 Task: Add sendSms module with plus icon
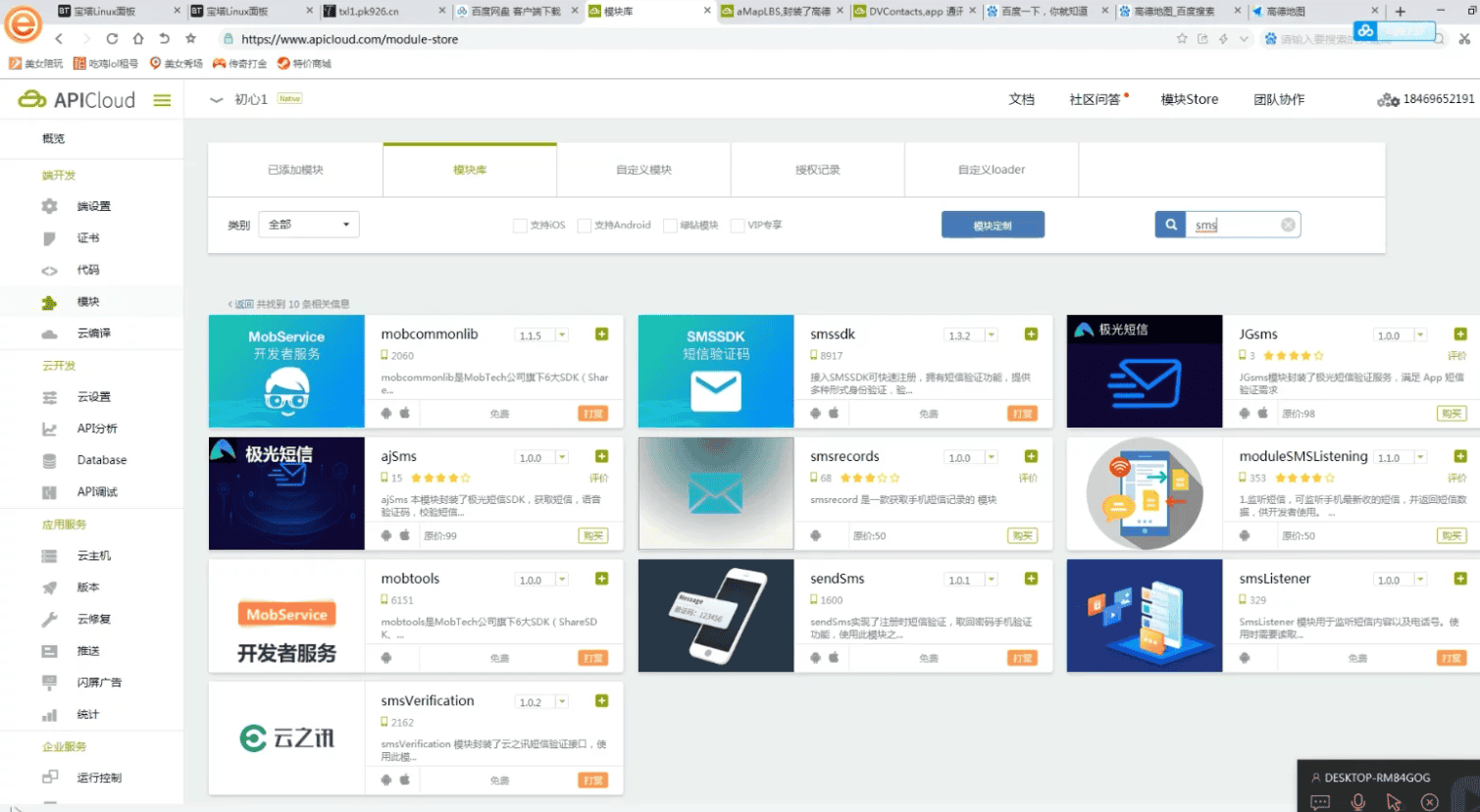point(1031,579)
